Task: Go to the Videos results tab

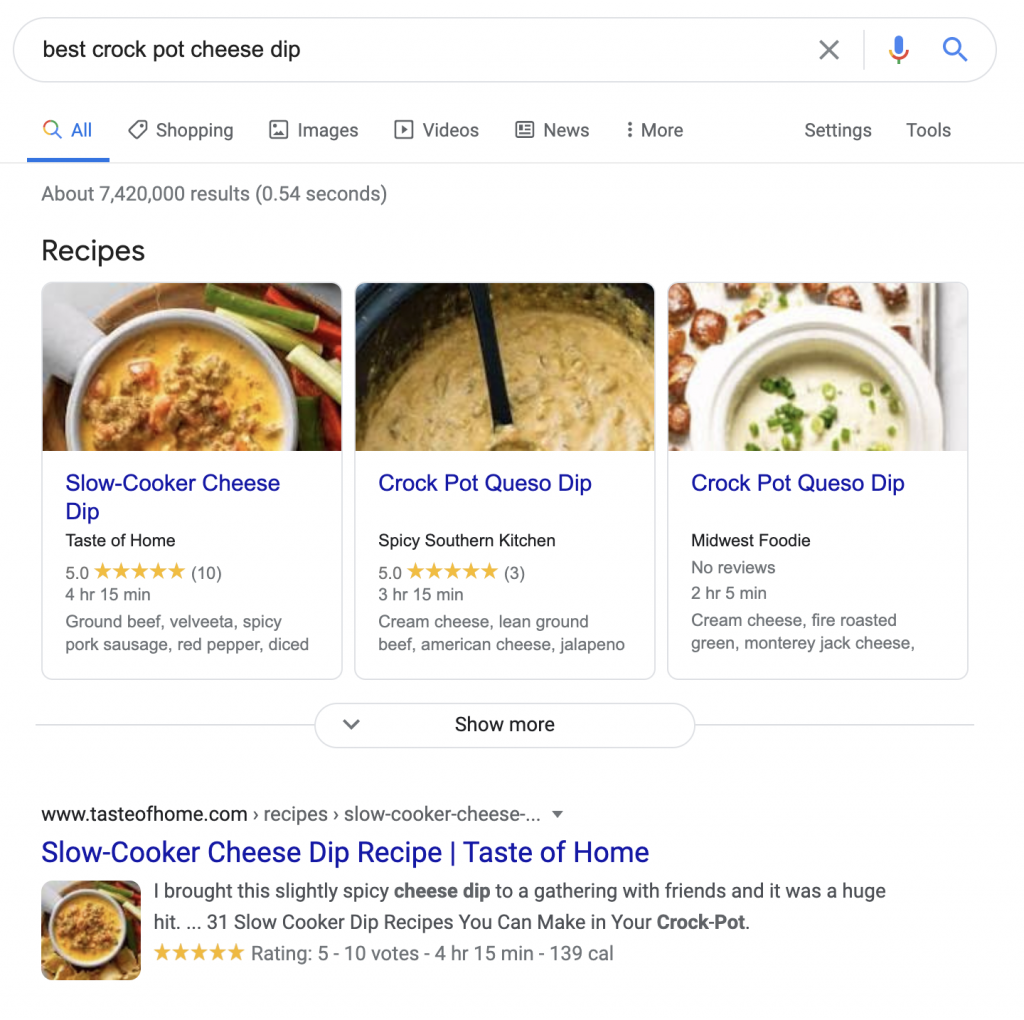Action: pyautogui.click(x=437, y=130)
